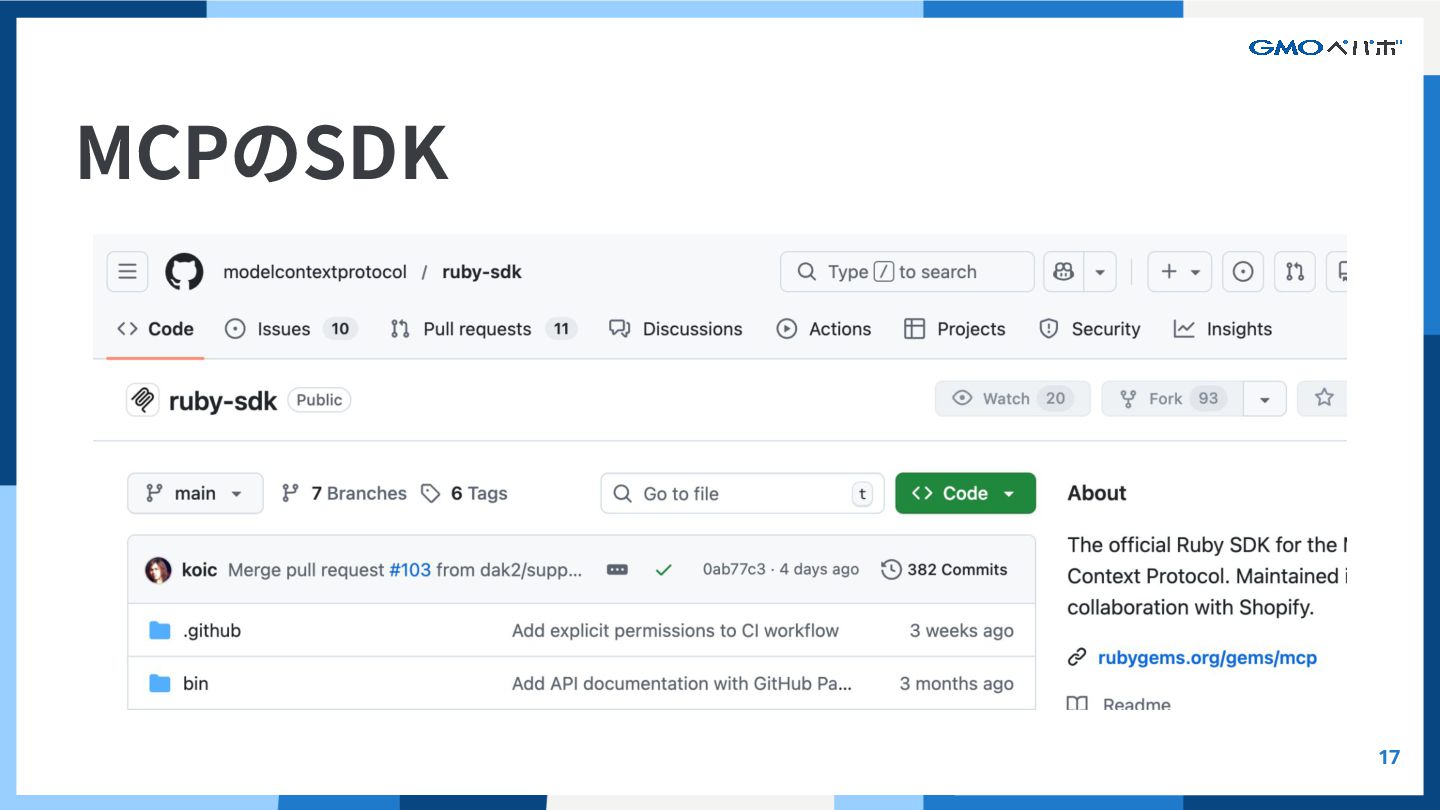Click the bin folder icon
The image size is (1440, 810).
pos(160,683)
